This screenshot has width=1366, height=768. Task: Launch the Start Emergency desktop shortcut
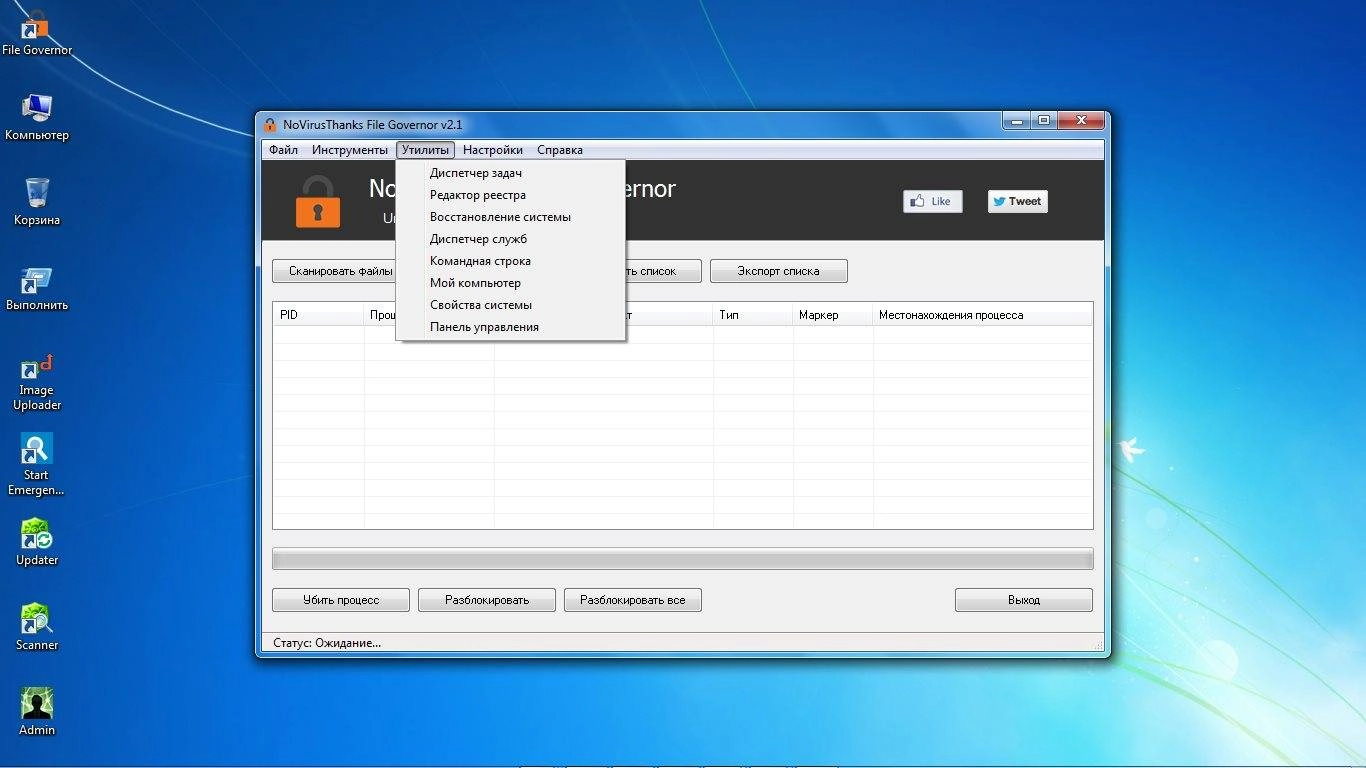click(37, 466)
